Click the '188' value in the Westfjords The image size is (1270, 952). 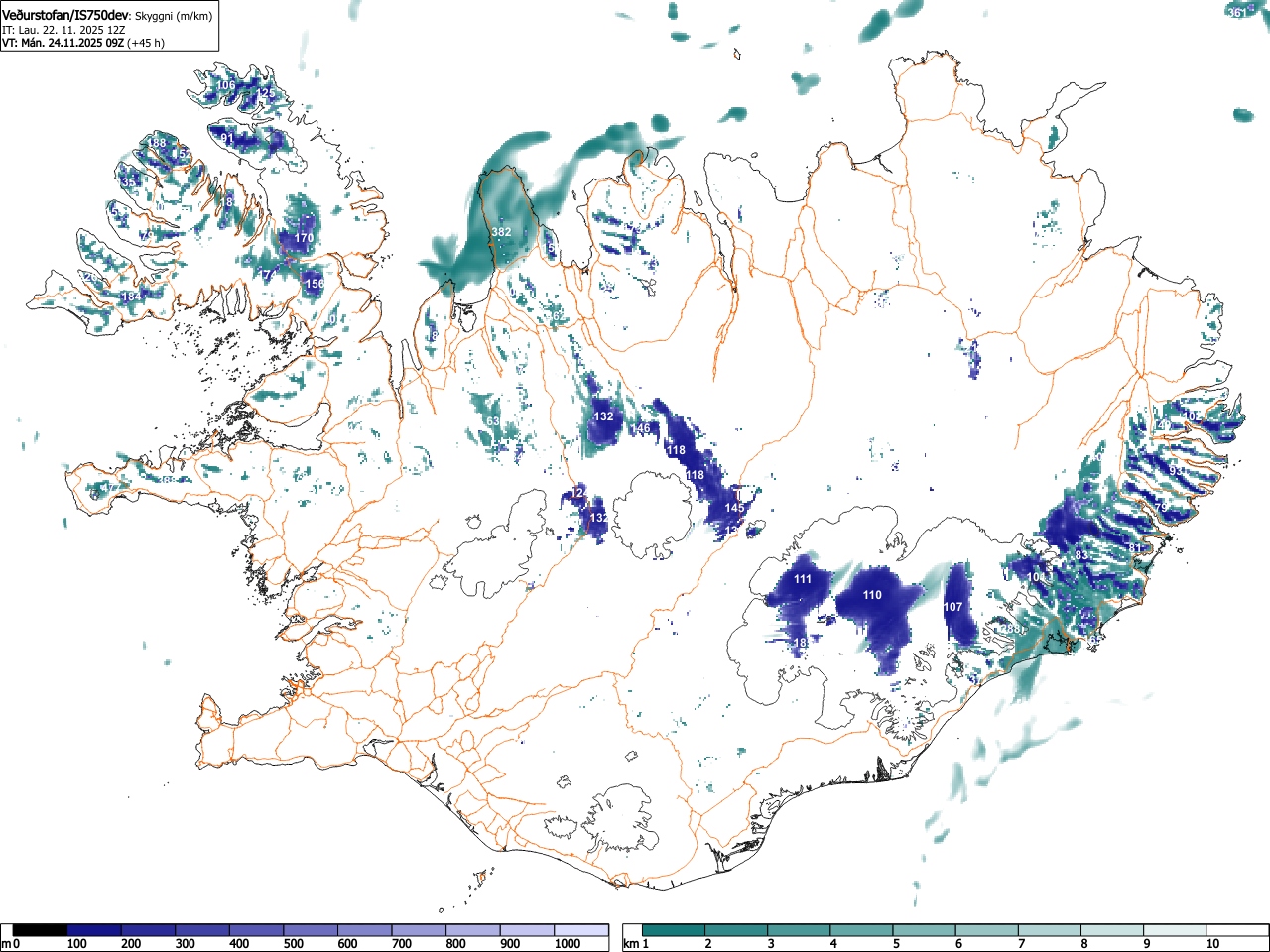157,143
